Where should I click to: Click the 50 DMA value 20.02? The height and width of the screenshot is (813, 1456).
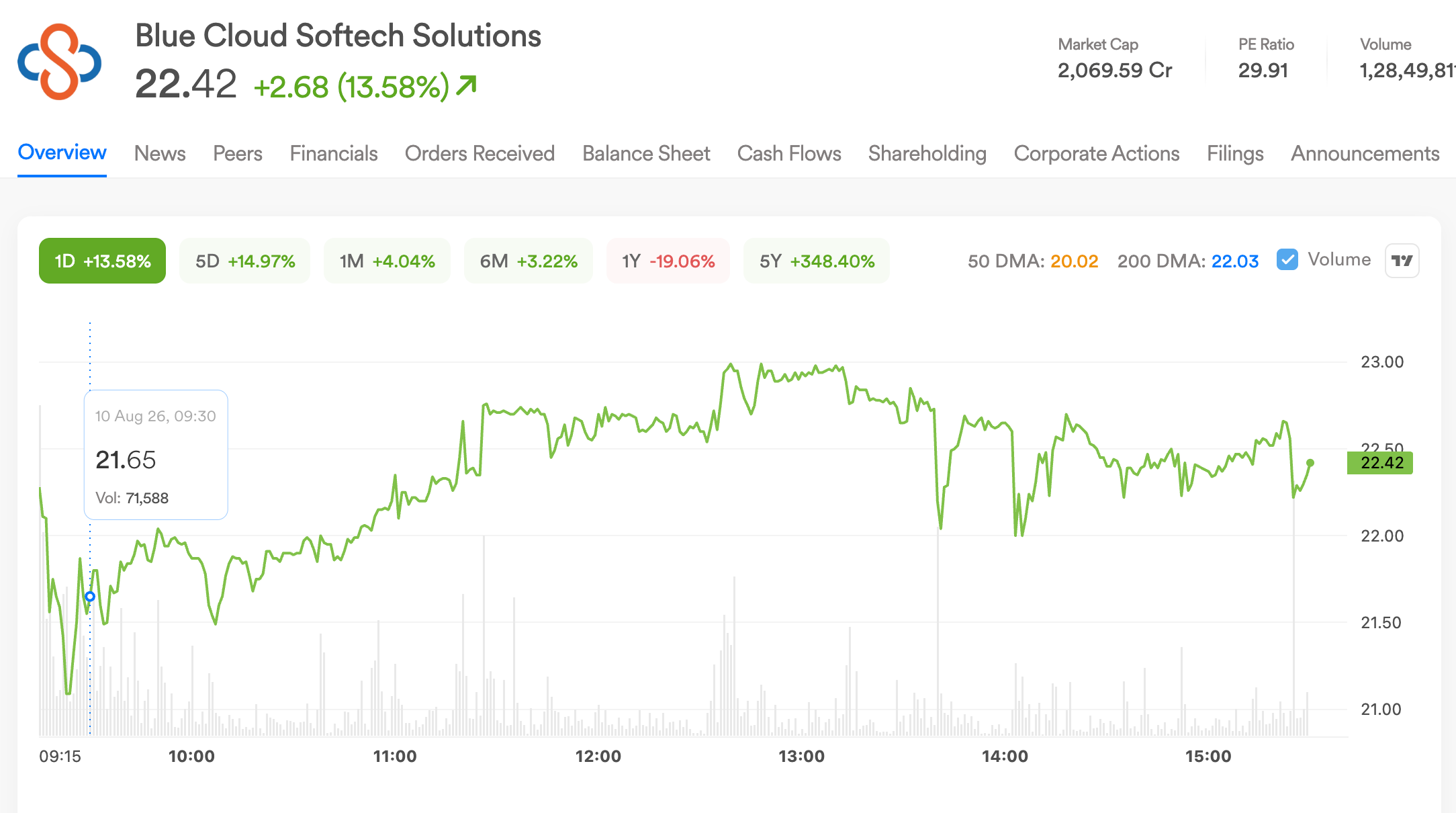[1074, 261]
